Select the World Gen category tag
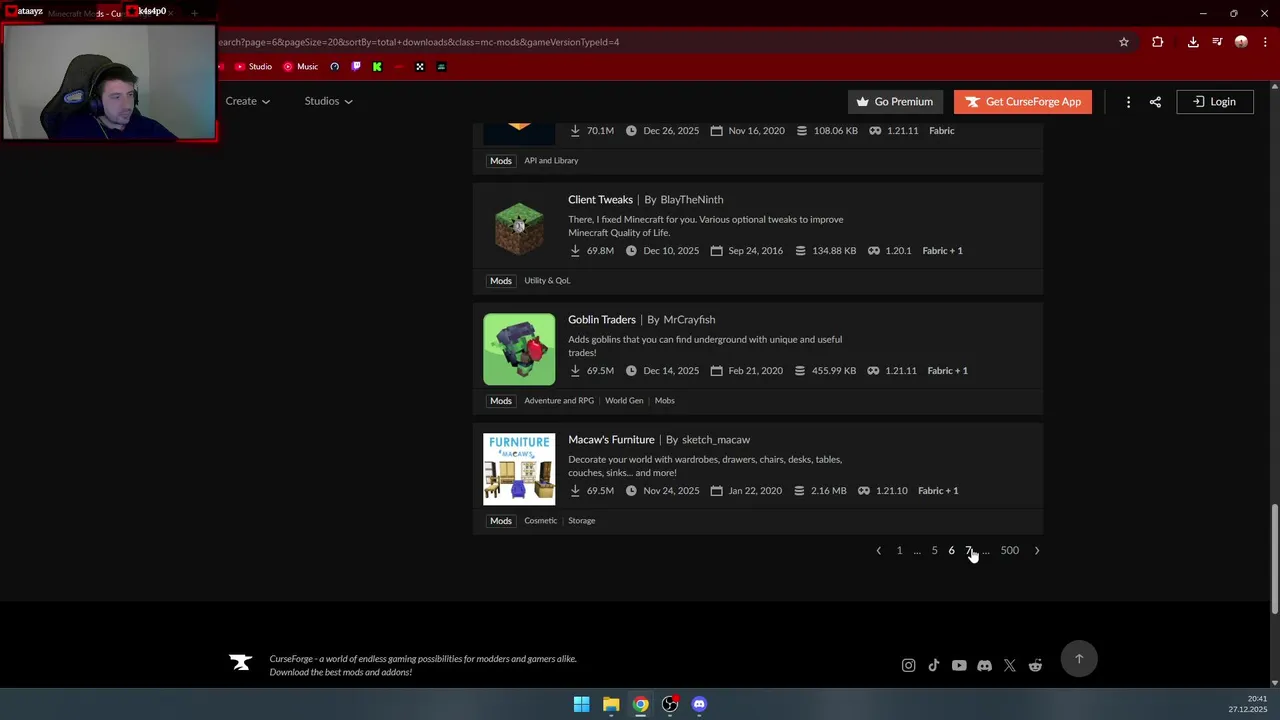This screenshot has height=720, width=1280. click(x=624, y=401)
